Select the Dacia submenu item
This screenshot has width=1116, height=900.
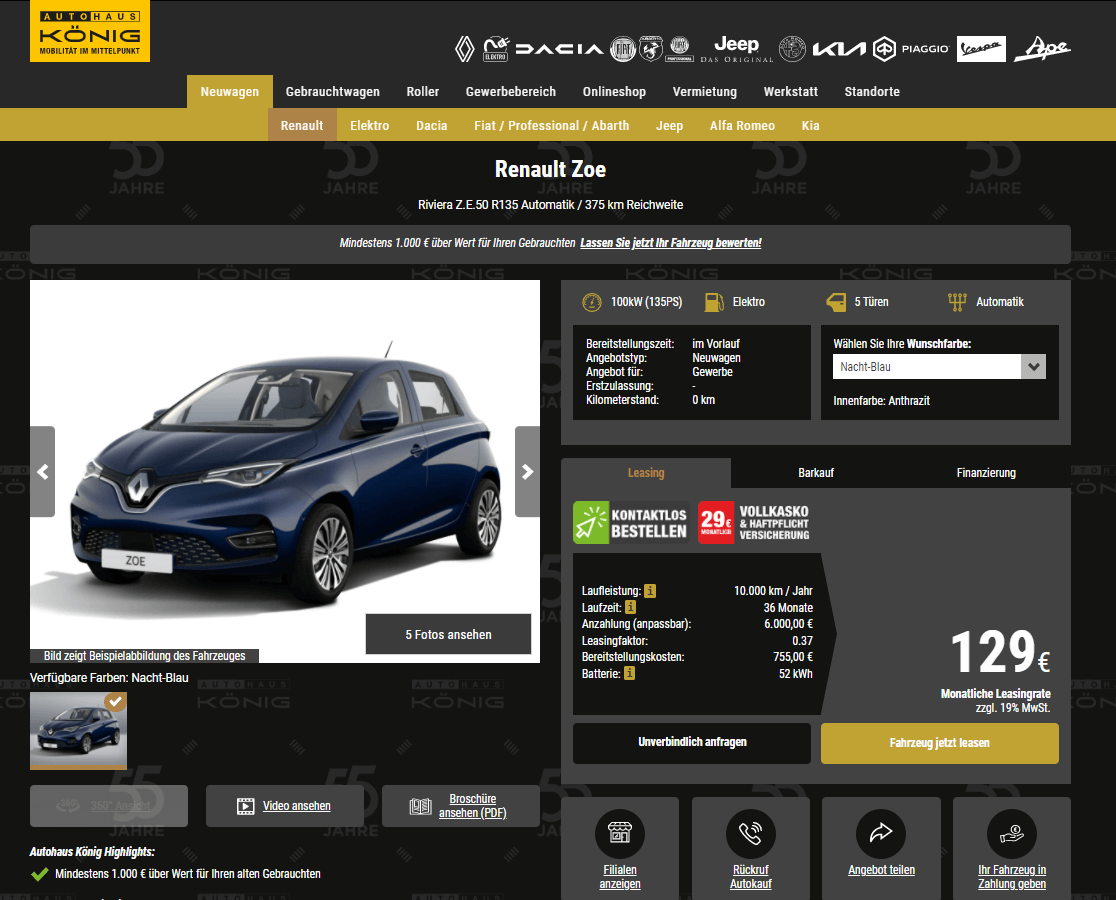pyautogui.click(x=431, y=125)
